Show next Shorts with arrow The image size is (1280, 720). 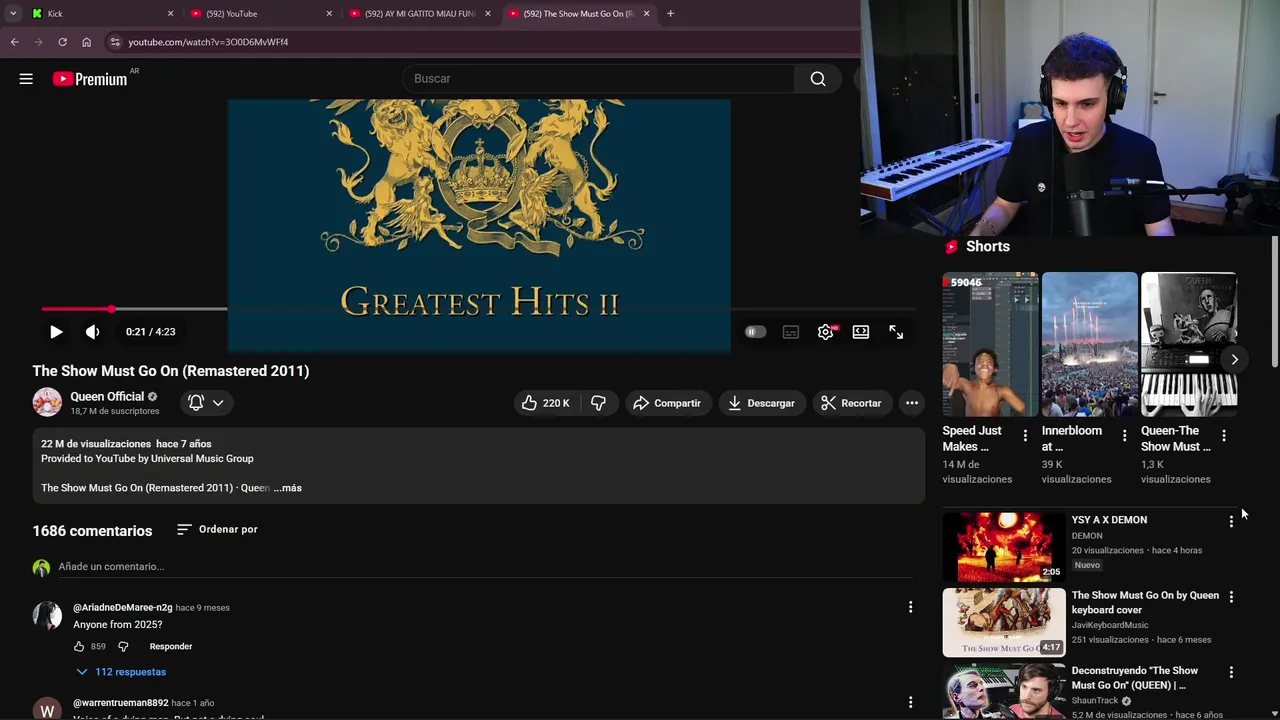tap(1235, 359)
